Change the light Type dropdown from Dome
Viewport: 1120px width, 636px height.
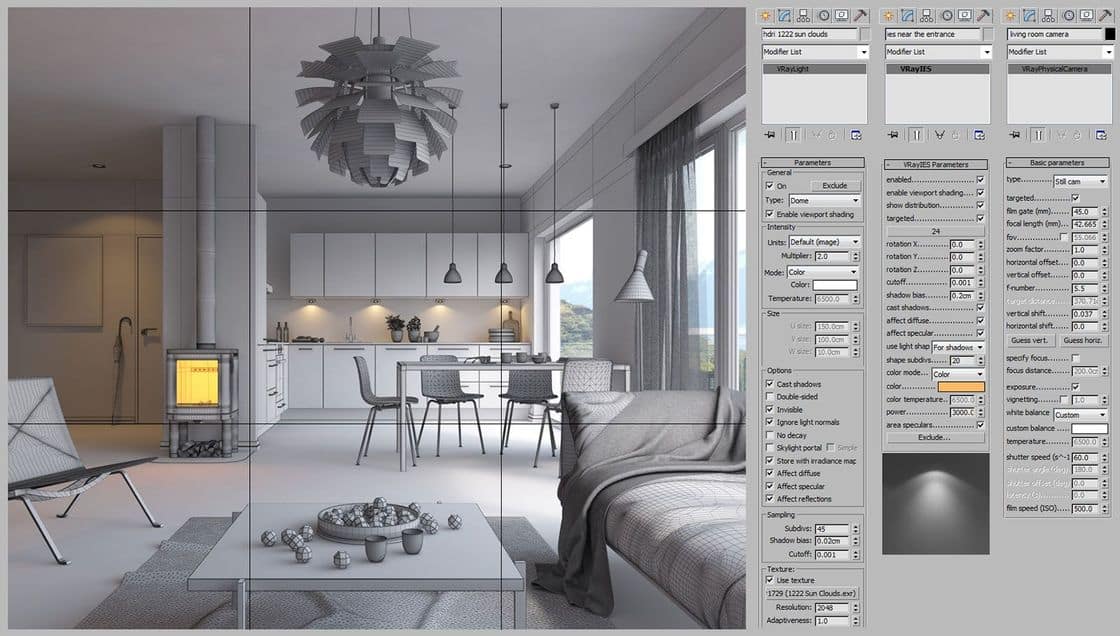pyautogui.click(x=822, y=200)
